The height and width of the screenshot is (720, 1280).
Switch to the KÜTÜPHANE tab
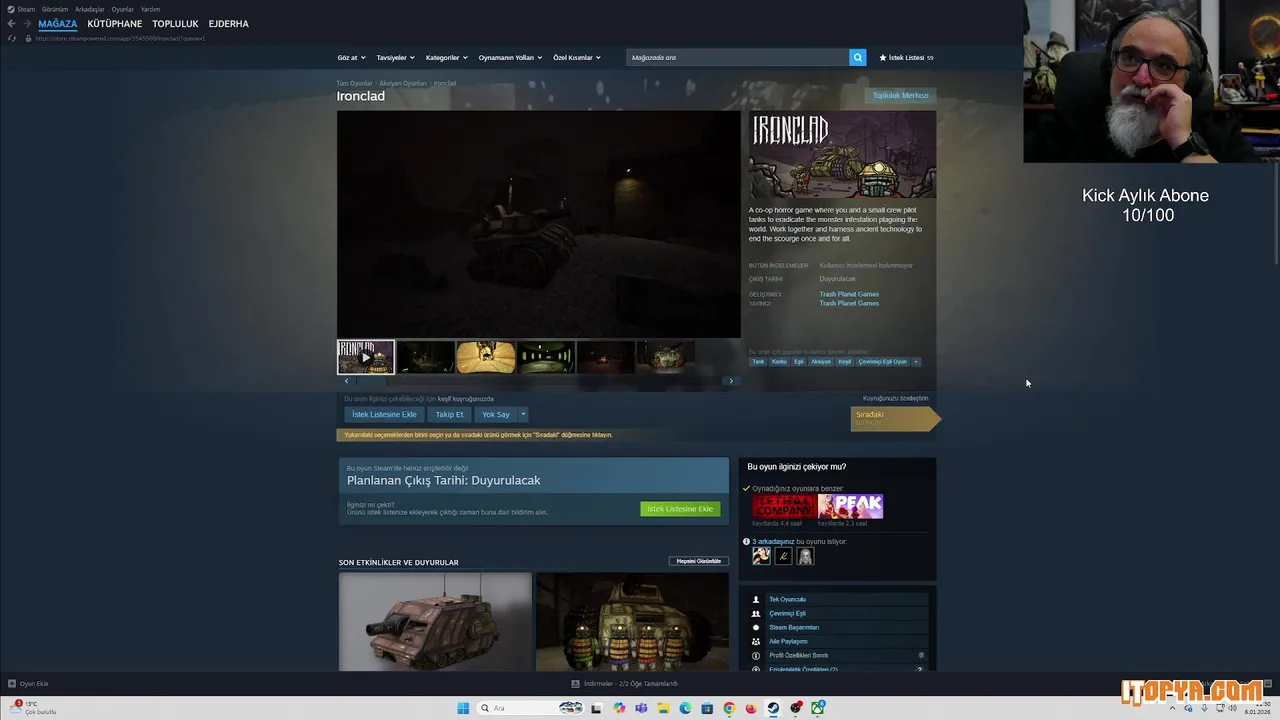point(114,23)
